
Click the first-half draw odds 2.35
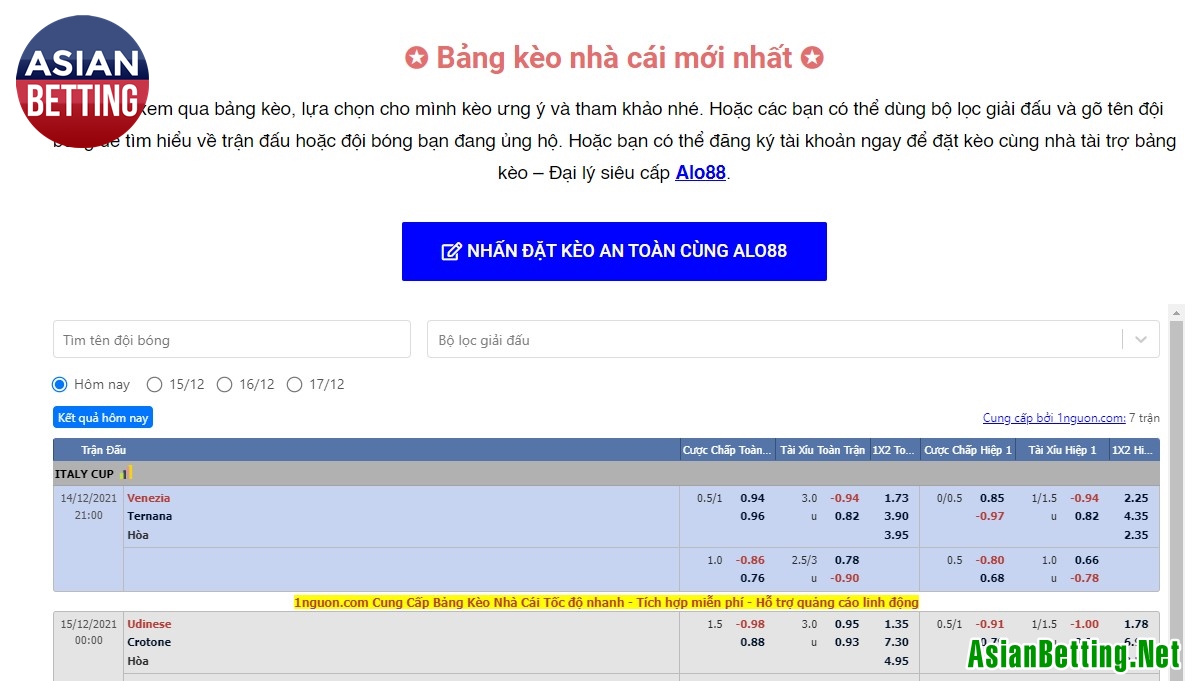(1136, 535)
